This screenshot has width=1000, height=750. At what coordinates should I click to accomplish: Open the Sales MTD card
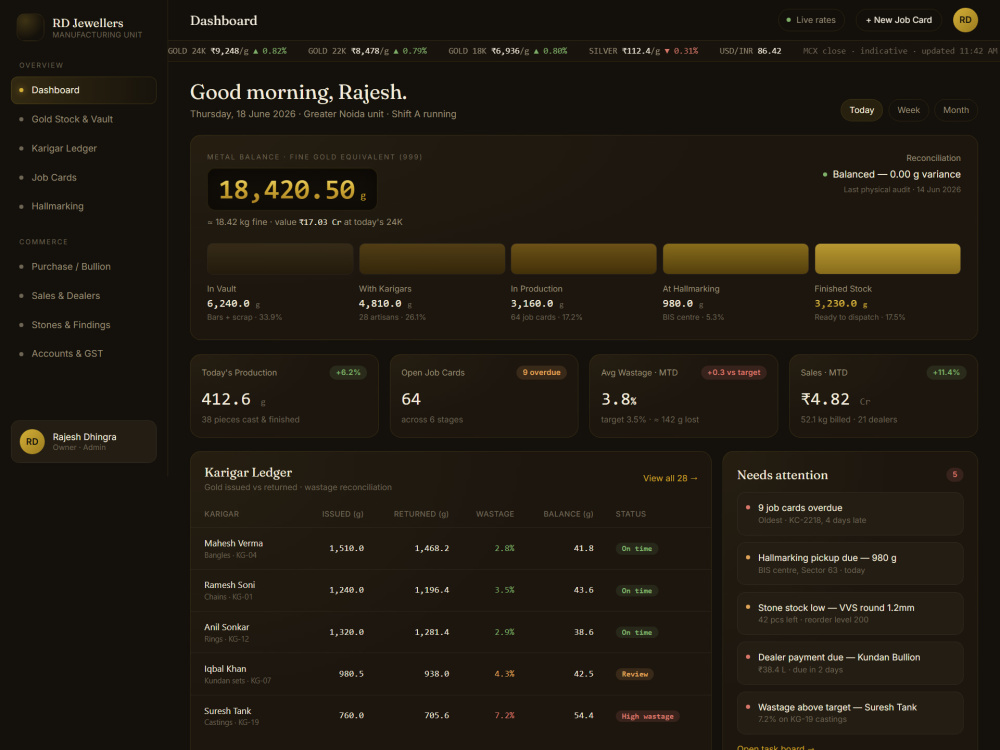883,396
